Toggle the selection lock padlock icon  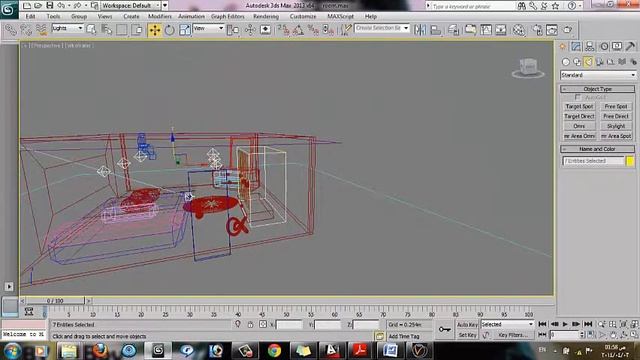tap(251, 324)
